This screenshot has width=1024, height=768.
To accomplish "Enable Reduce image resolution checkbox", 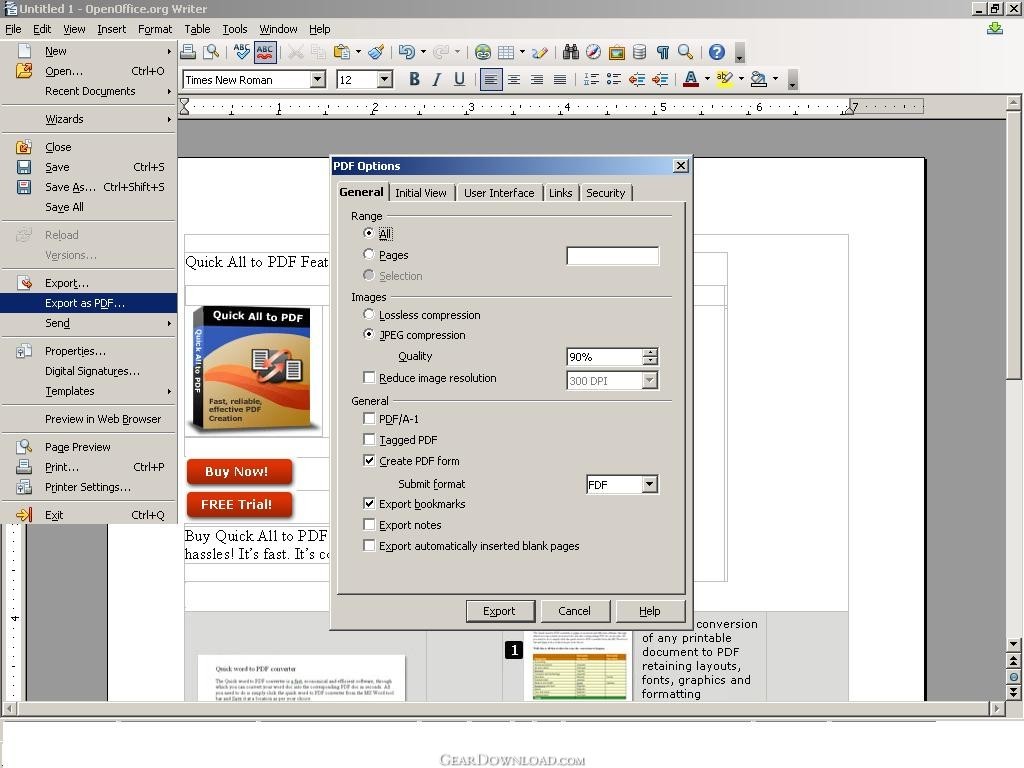I will pyautogui.click(x=369, y=377).
